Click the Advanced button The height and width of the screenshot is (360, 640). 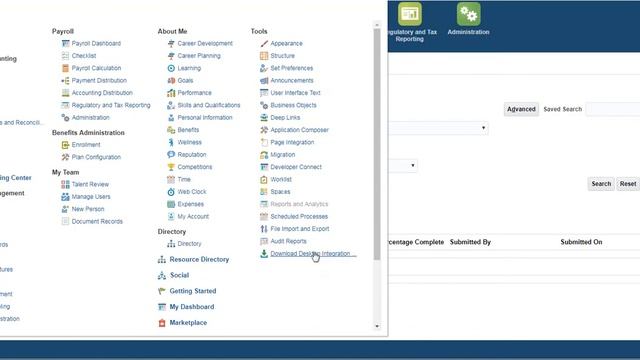coord(521,109)
